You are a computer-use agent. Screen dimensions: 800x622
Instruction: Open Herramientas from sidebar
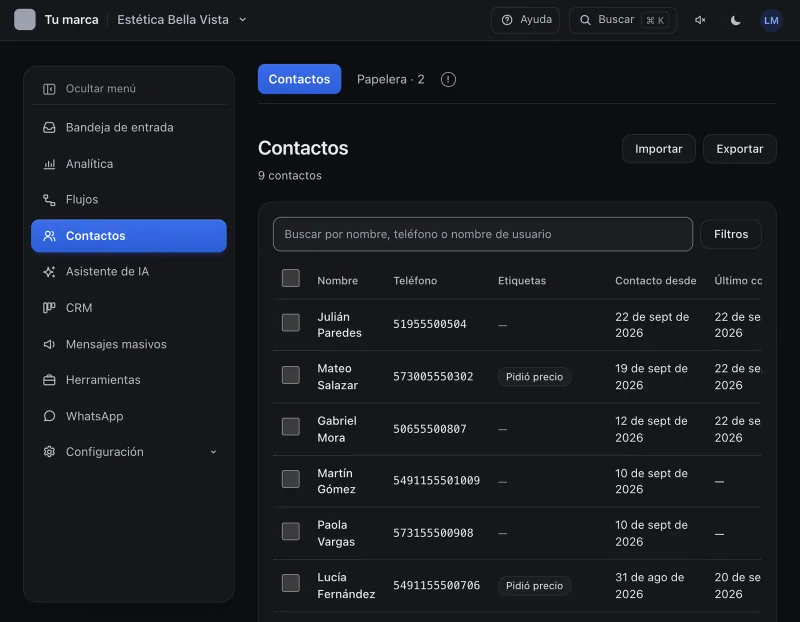pyautogui.click(x=129, y=380)
